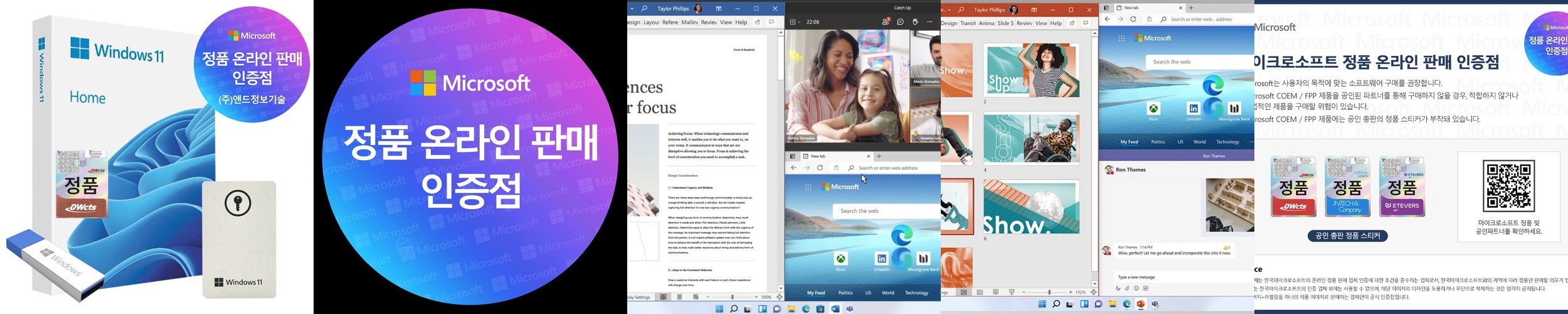Switch to the Politics feed tab in lower Edge
Image resolution: width=1568 pixels, height=314 pixels.
tap(845, 293)
